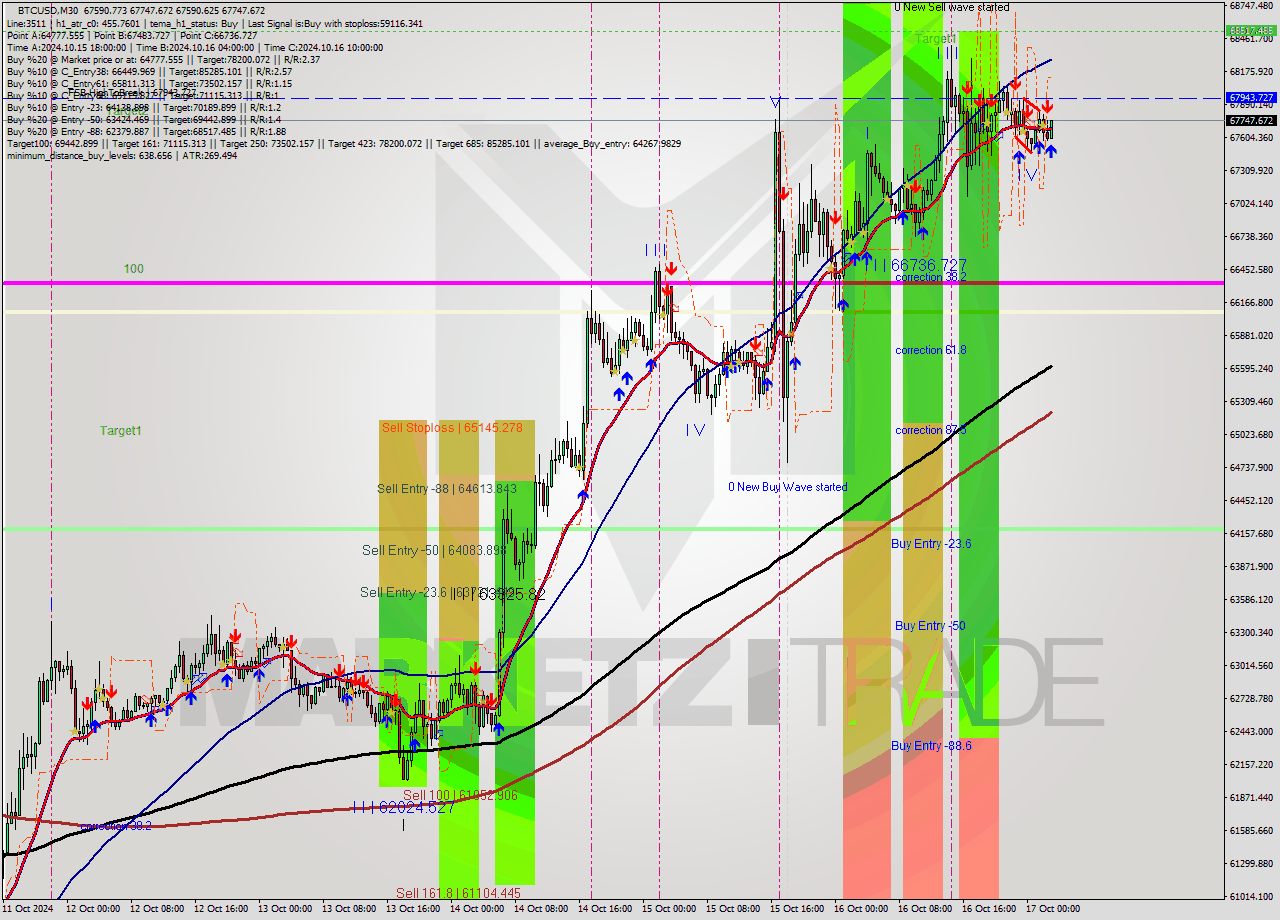Click the 'Buy %20 @ Market price' line
1280x920 pixels.
[163, 59]
